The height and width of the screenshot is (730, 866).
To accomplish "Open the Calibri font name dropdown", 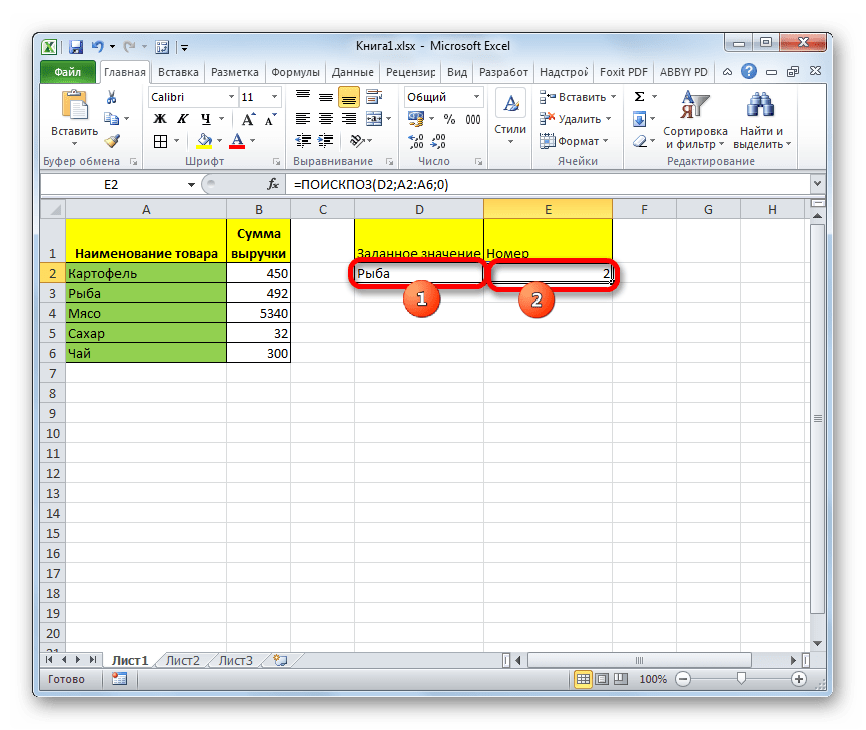I will tap(231, 97).
